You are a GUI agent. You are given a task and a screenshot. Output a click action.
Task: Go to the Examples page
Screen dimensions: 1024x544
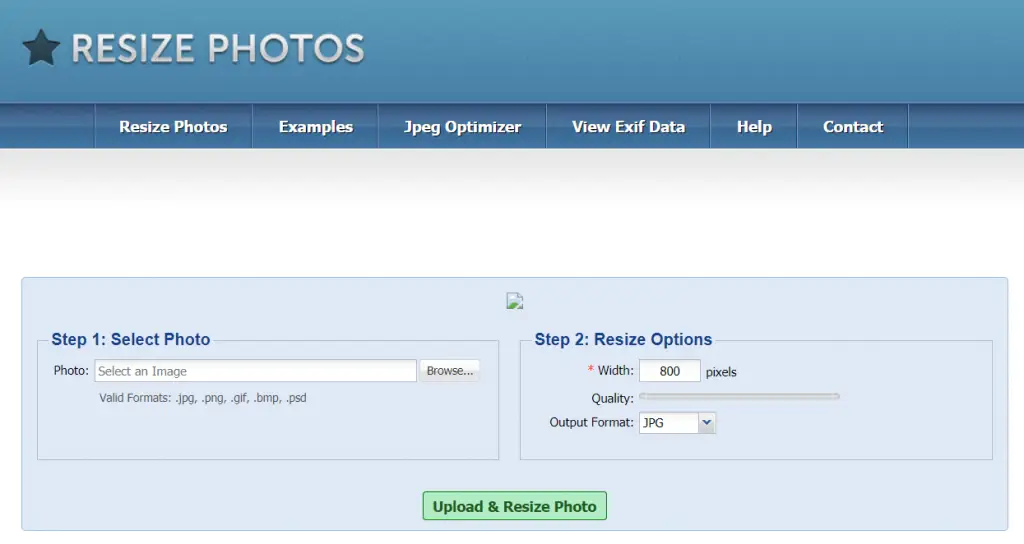[315, 127]
